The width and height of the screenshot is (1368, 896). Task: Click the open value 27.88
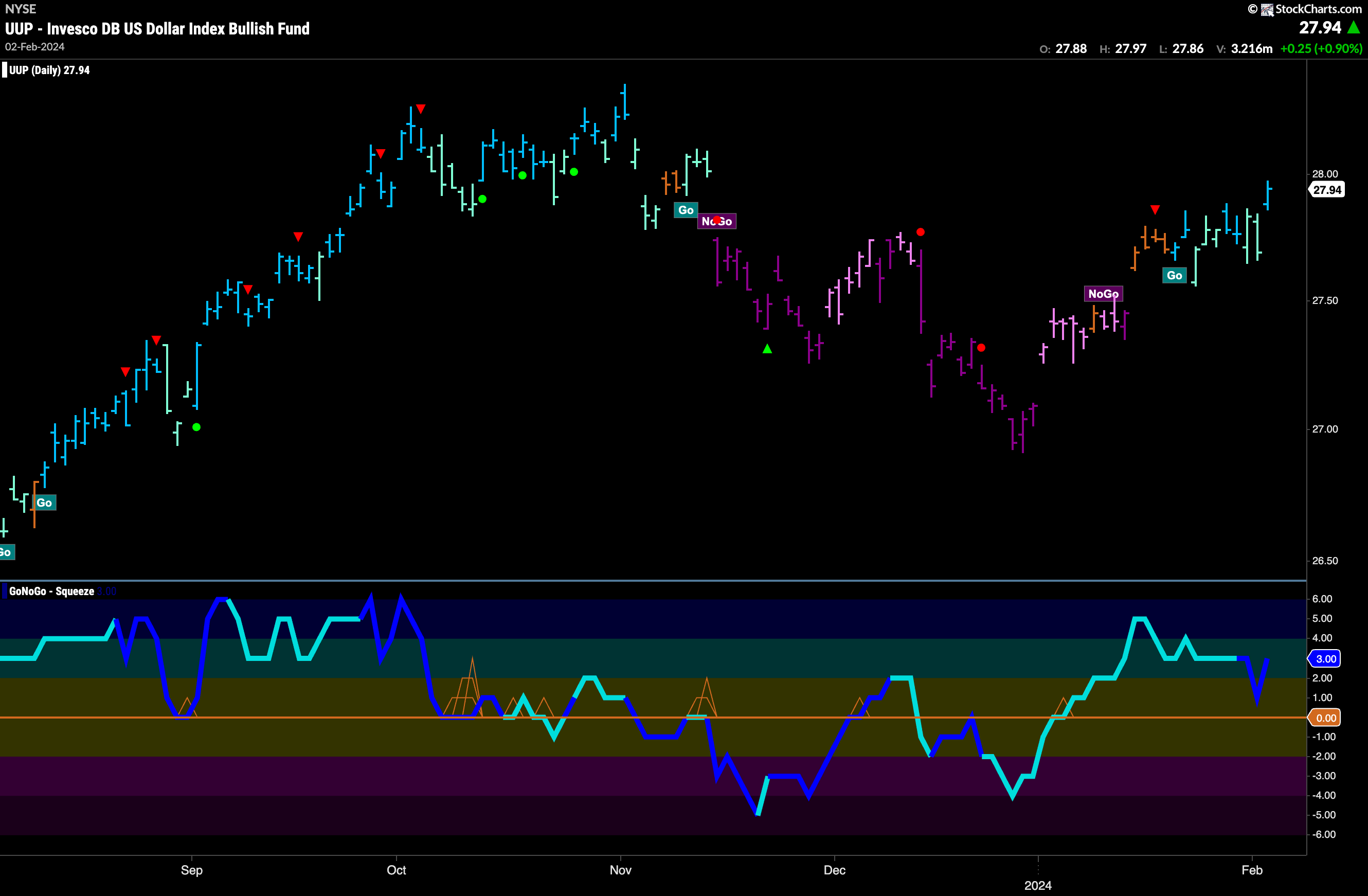[1071, 49]
